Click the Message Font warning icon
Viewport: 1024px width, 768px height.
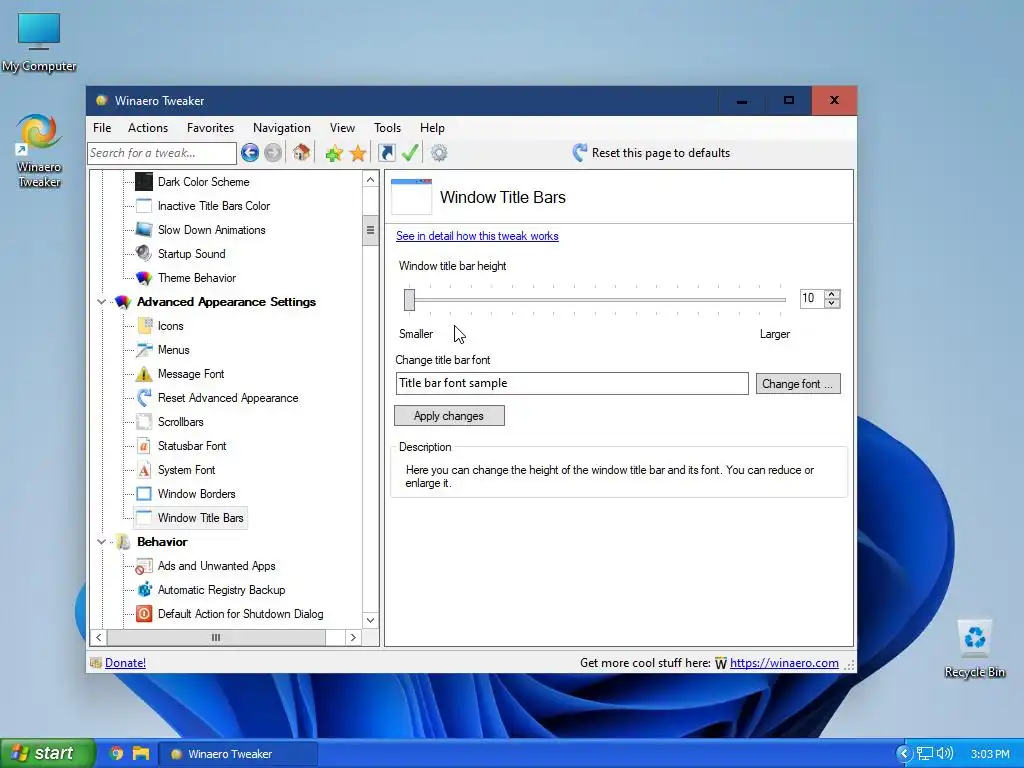[x=144, y=374]
